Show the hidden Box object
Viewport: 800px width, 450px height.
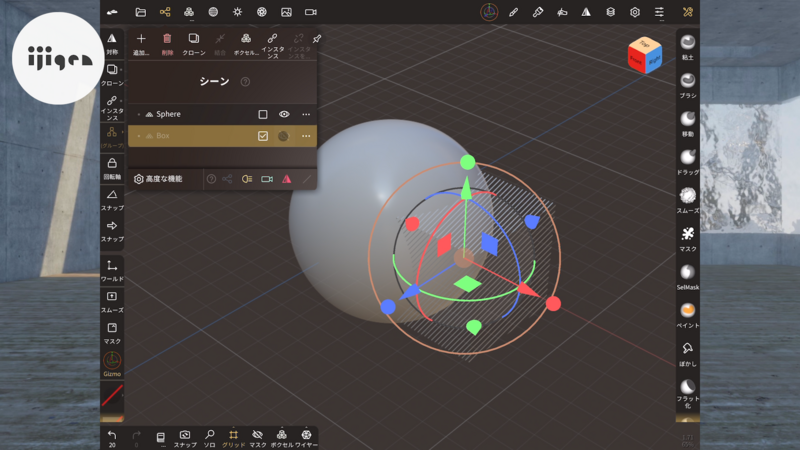click(284, 136)
